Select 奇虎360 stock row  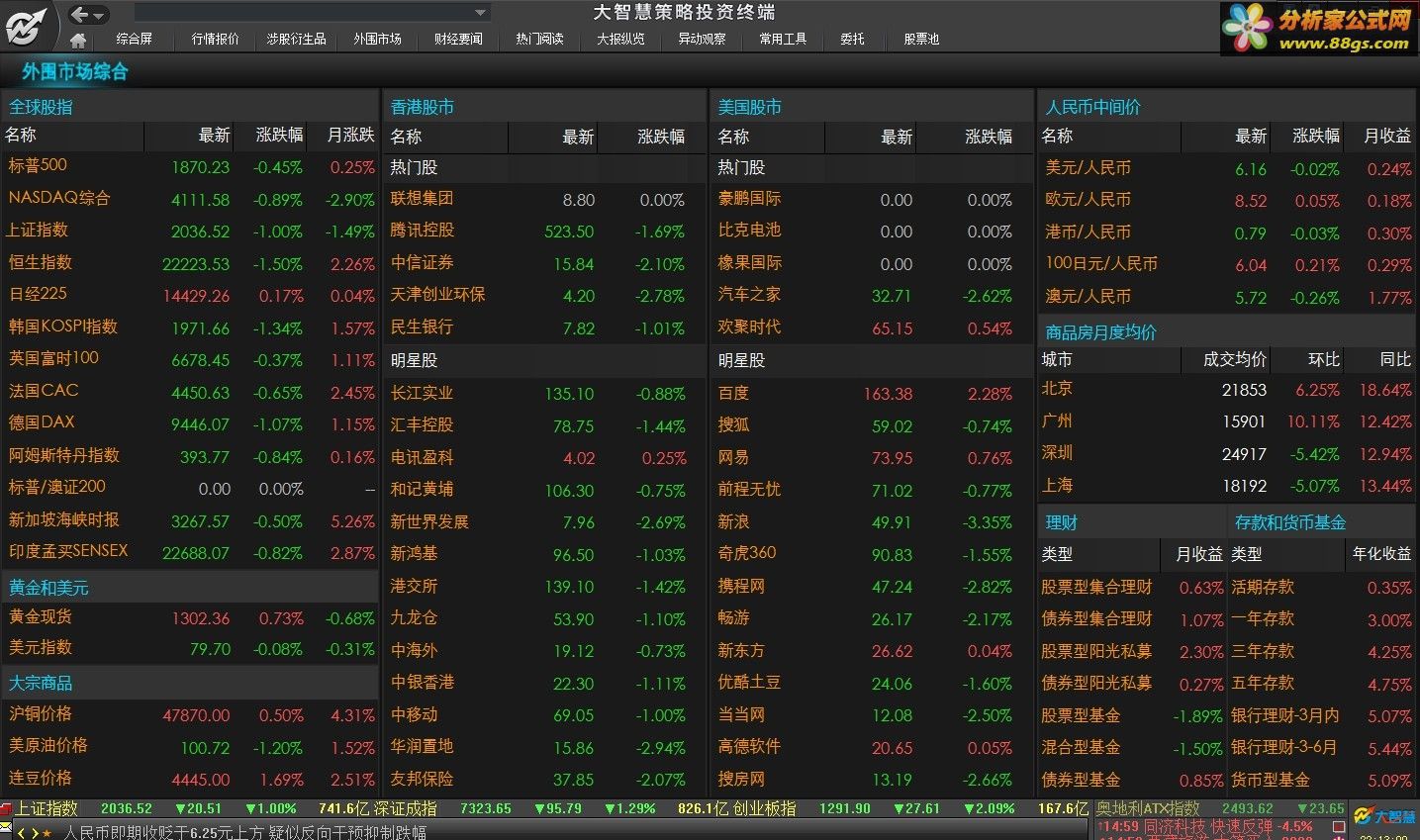coord(872,554)
